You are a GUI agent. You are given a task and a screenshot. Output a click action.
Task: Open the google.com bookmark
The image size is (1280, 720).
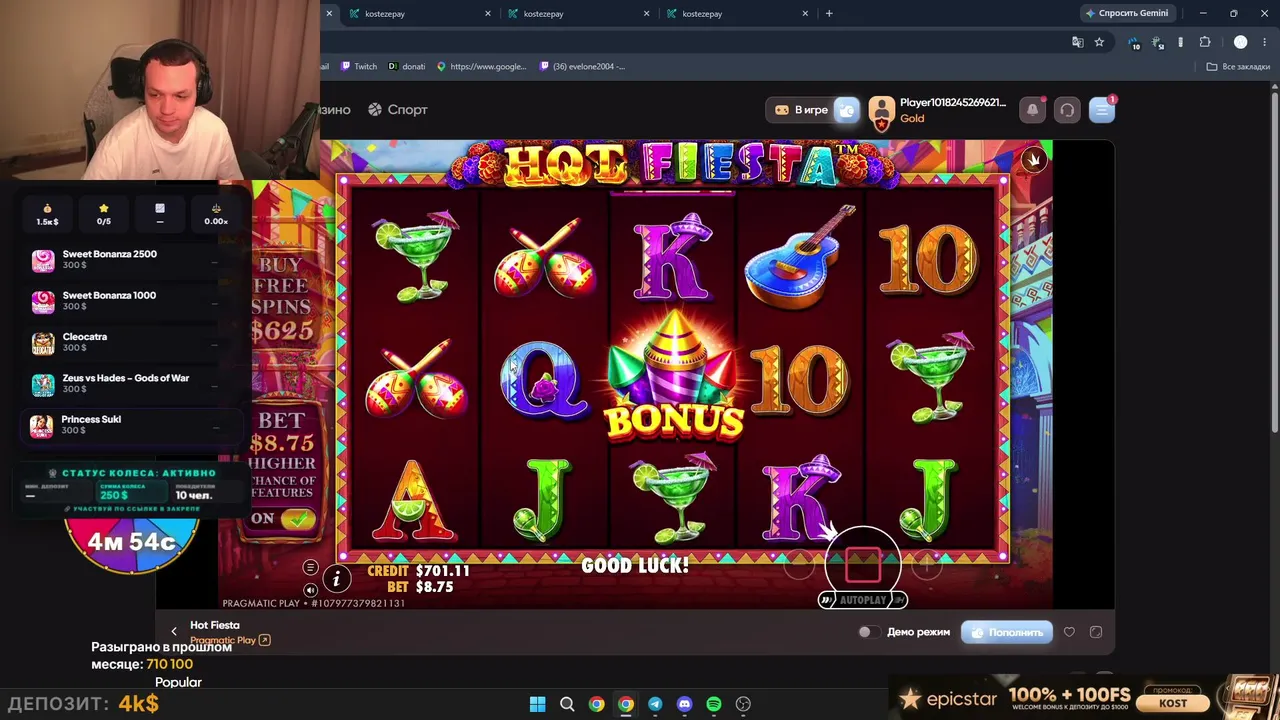click(481, 67)
